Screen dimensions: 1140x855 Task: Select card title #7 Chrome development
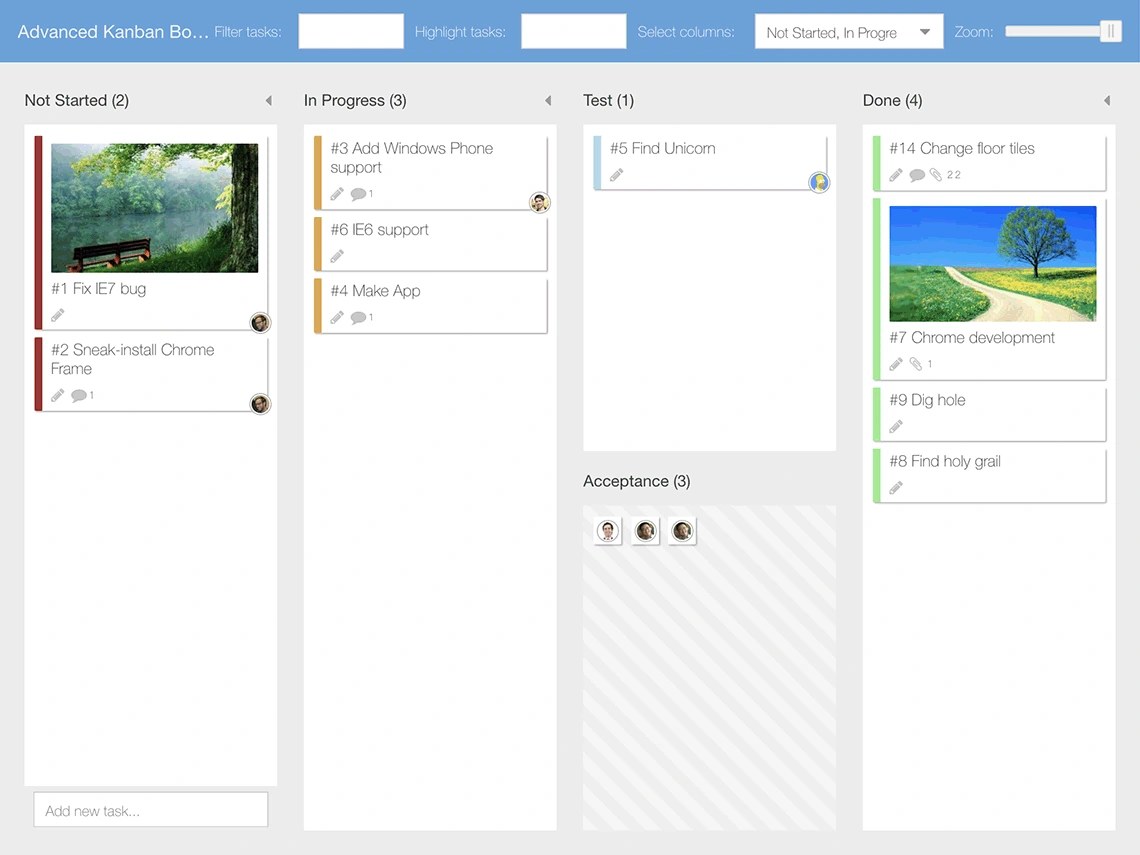tap(971, 338)
